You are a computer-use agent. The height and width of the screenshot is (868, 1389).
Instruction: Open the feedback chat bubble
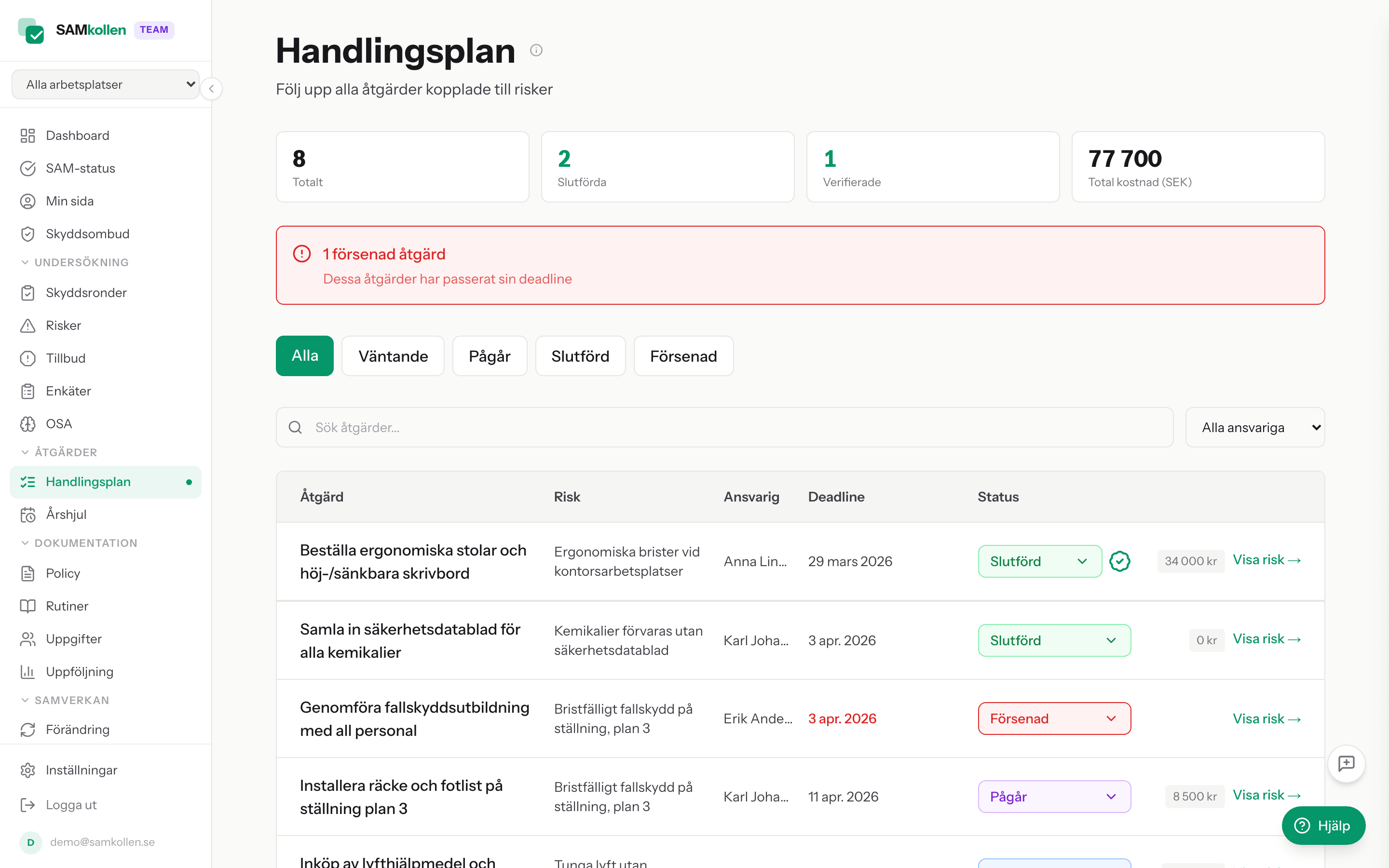point(1347,763)
